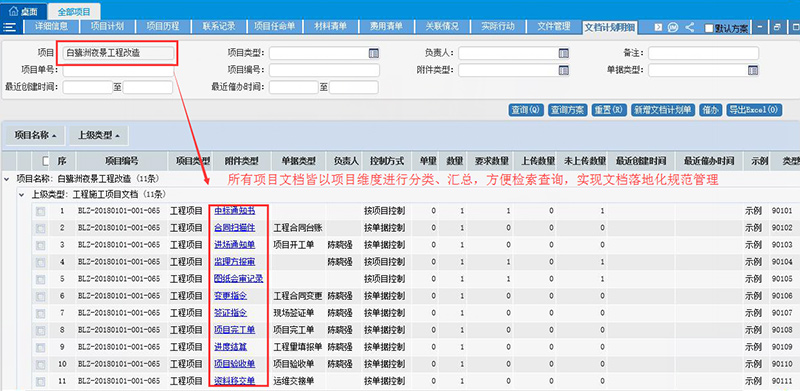Open the hamburger menu at top left
Image resolution: width=800 pixels, height=391 pixels.
10,27
